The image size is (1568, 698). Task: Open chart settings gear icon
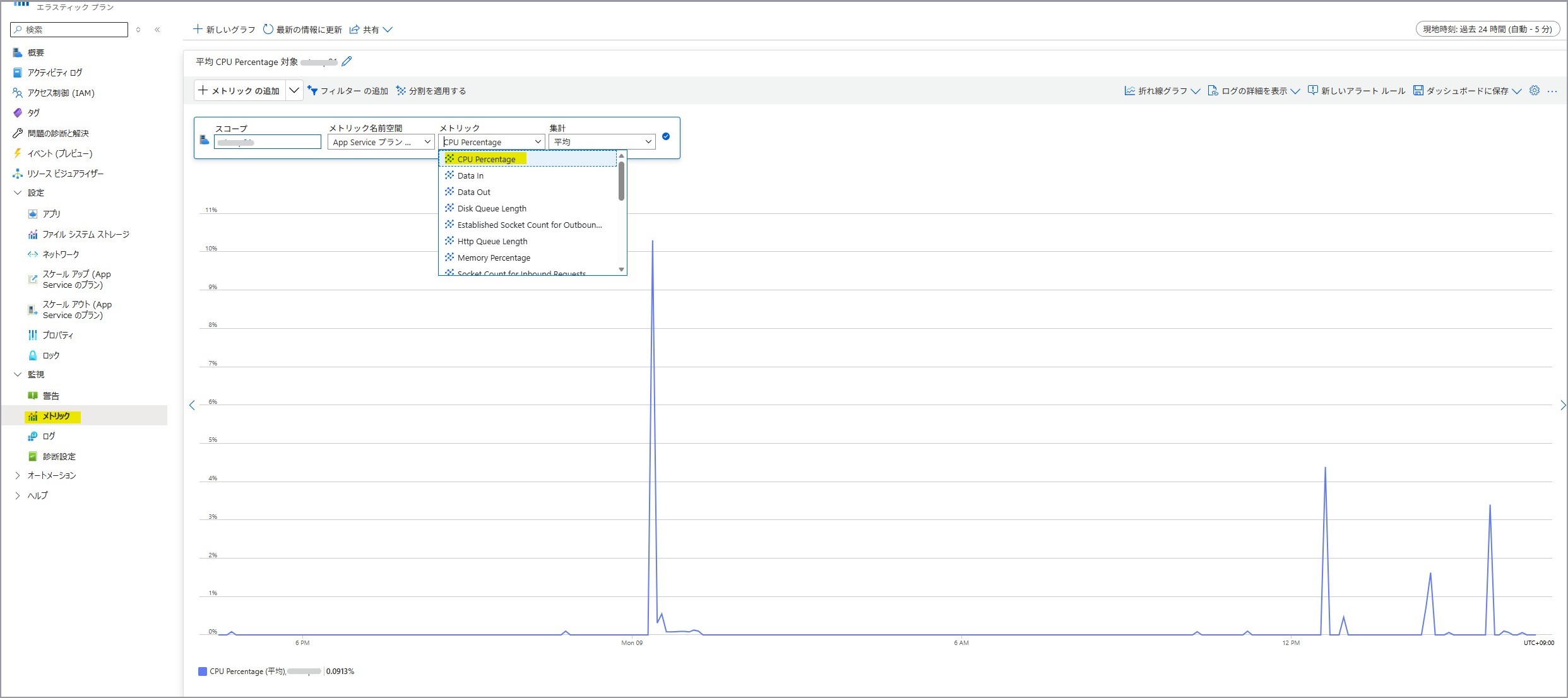pos(1535,91)
